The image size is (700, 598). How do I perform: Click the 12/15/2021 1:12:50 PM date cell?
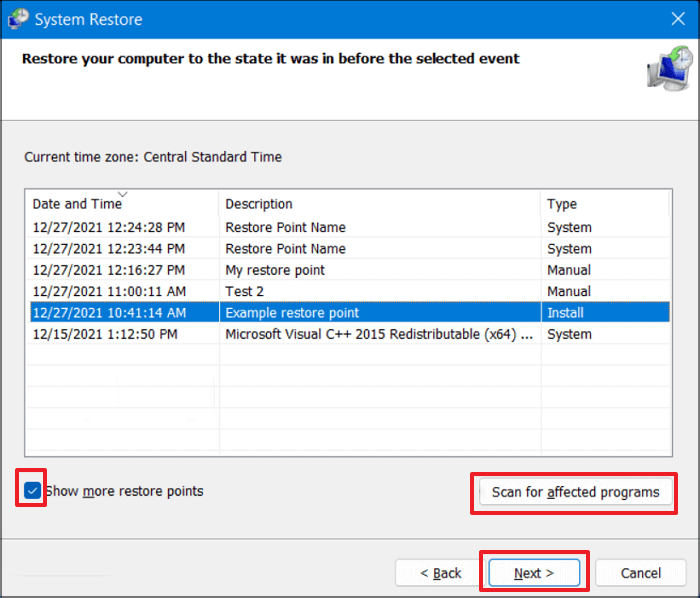(x=105, y=334)
